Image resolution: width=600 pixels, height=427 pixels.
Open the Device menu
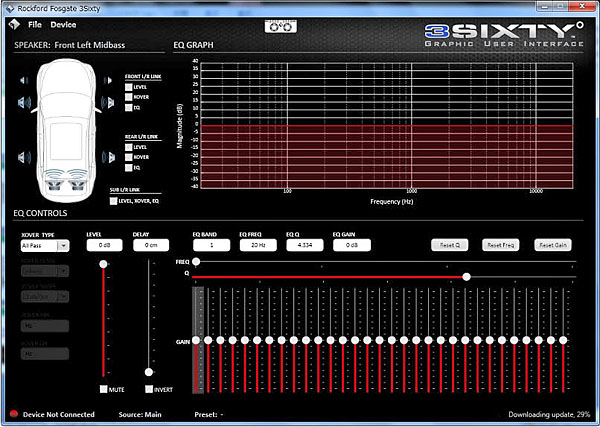pyautogui.click(x=63, y=25)
